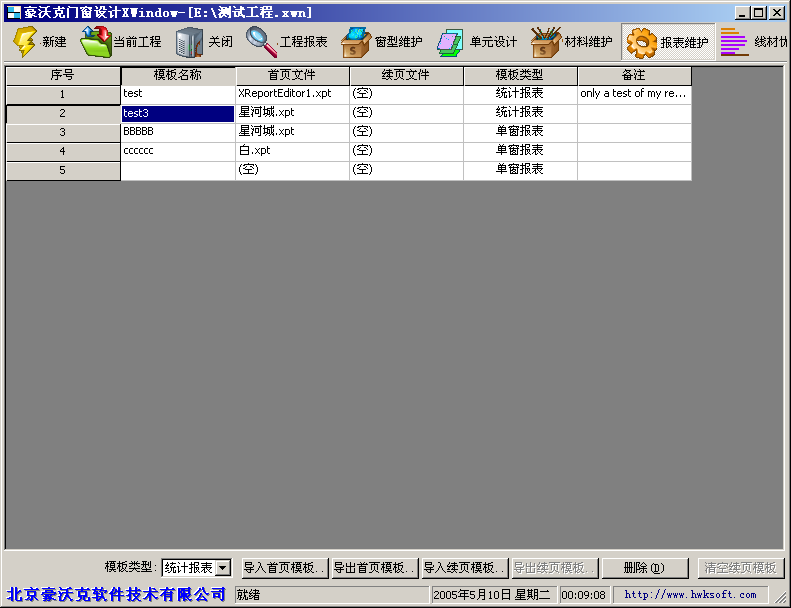Click the 新建 lightning bolt icon
The image size is (791, 608).
24,41
